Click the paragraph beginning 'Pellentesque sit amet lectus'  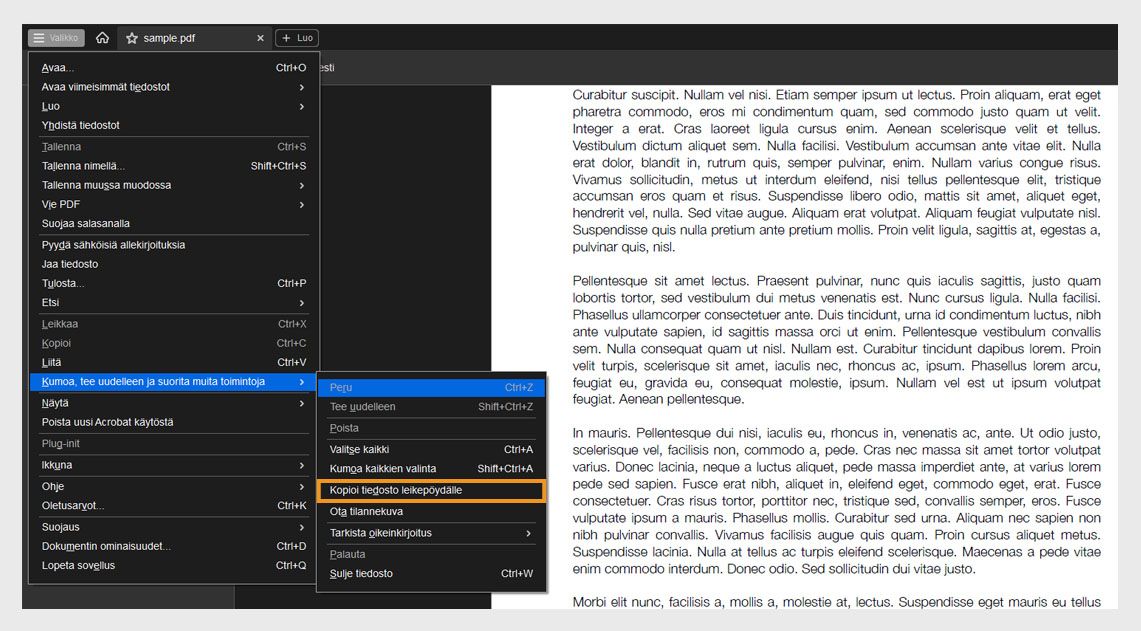tap(836, 340)
